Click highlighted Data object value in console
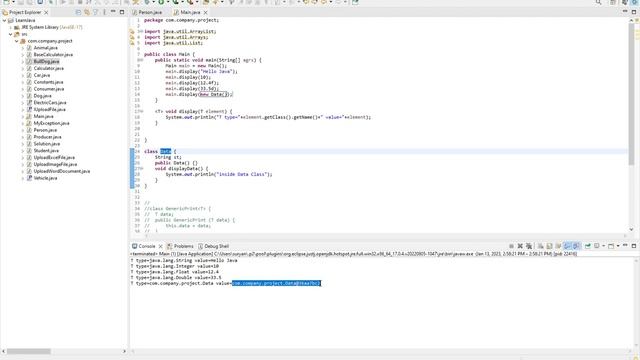640x360 pixels. [x=276, y=283]
